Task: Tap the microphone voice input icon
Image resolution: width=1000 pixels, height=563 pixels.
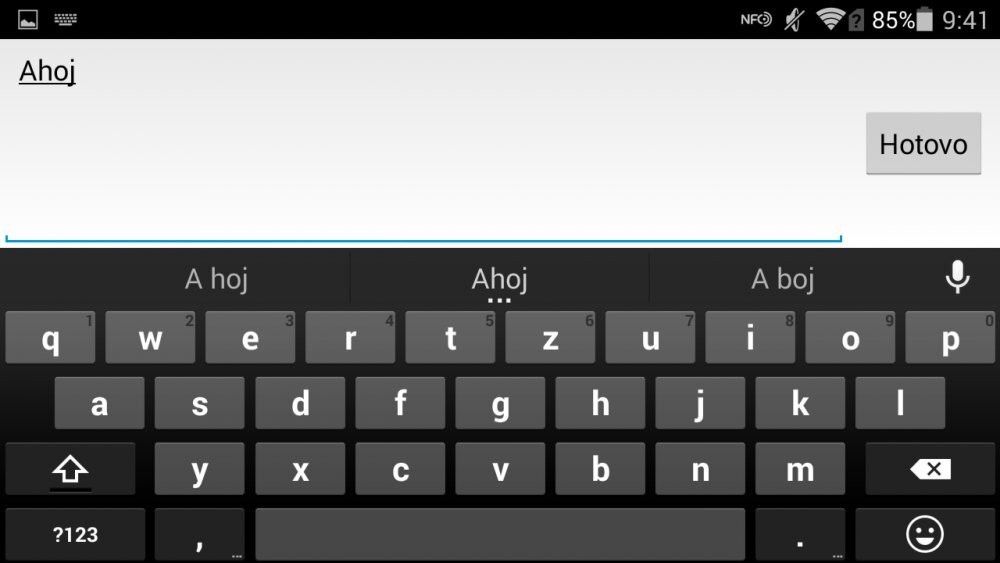Action: click(x=957, y=277)
